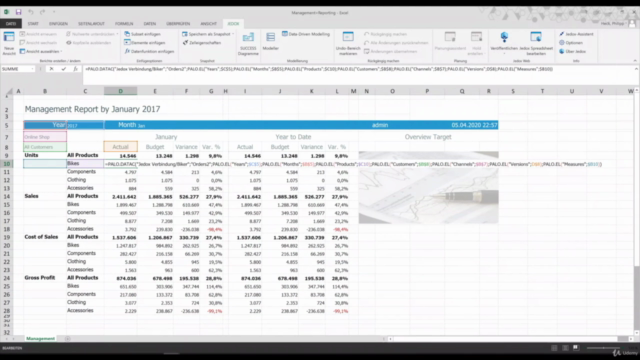
Task: Select the Management sheet tab
Action: [x=40, y=339]
